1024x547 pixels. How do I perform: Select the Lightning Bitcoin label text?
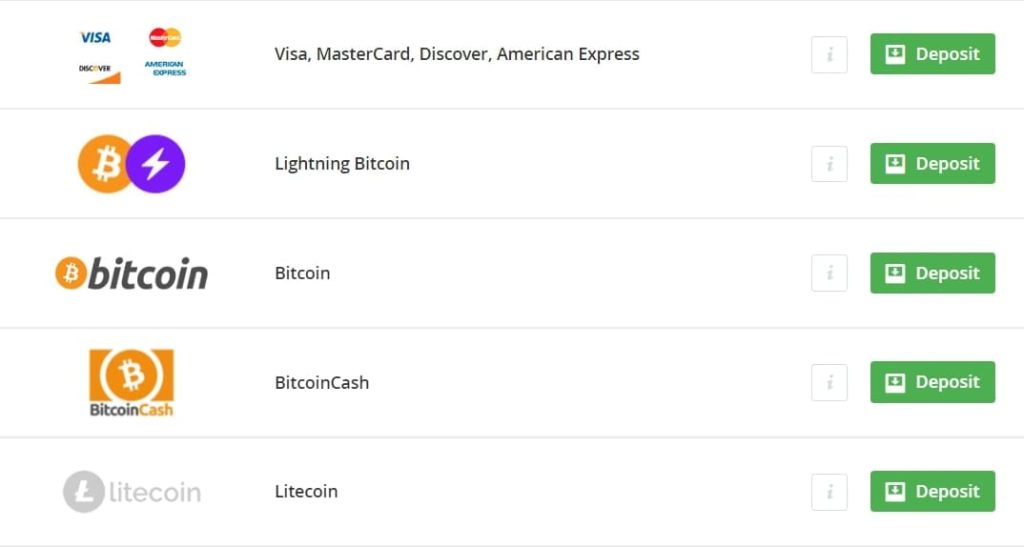pos(342,164)
